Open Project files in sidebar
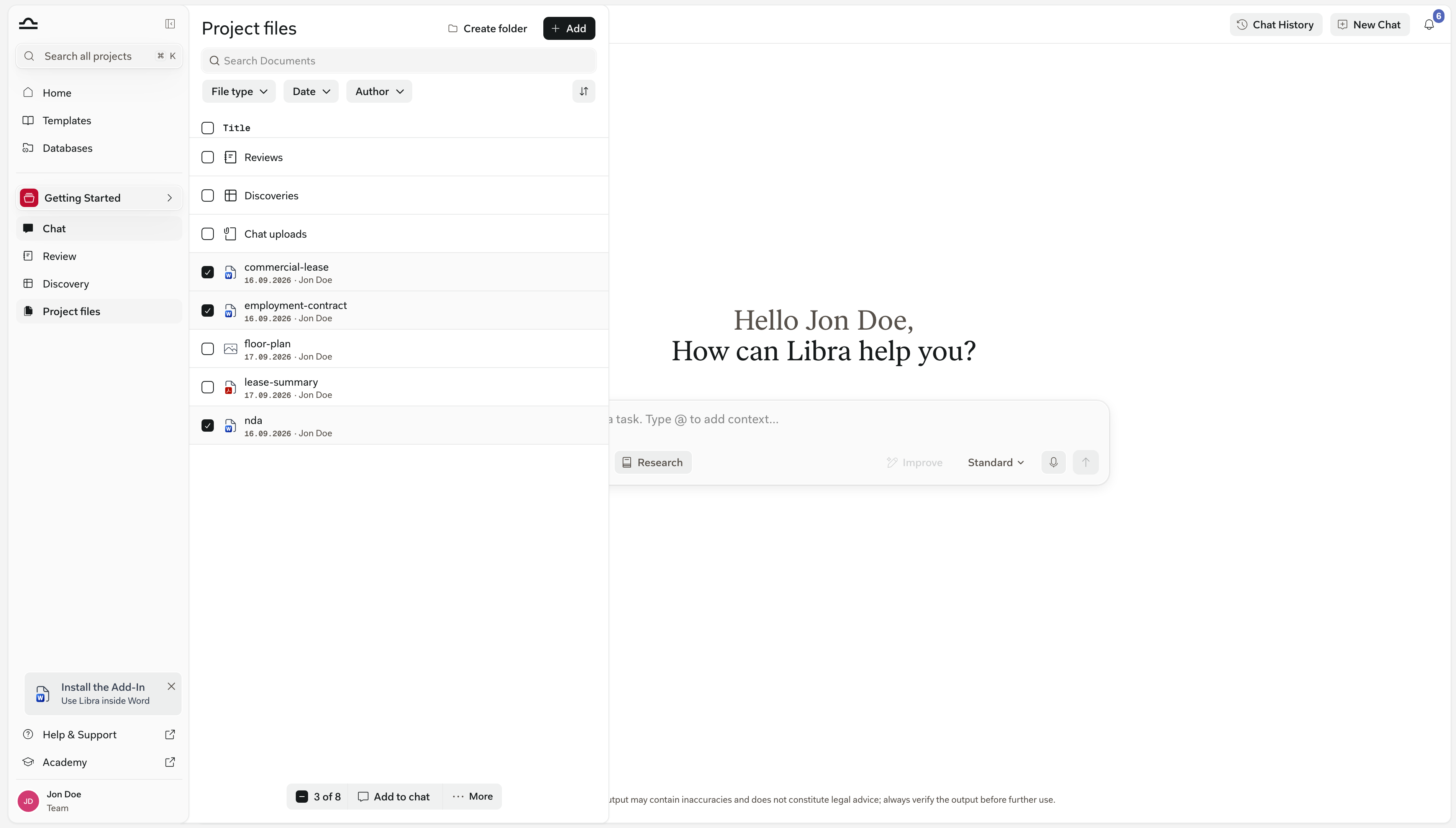Viewport: 1456px width, 828px height. (99, 311)
